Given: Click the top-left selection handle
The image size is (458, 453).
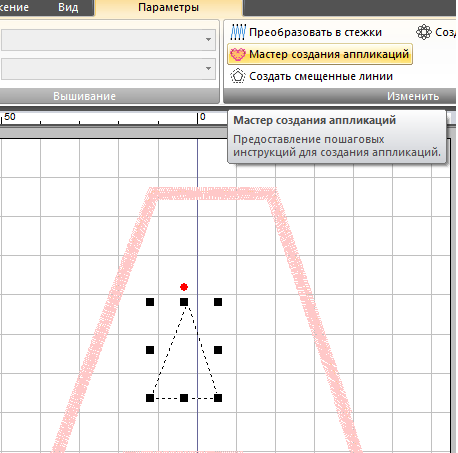Looking at the screenshot, I should pos(150,302).
